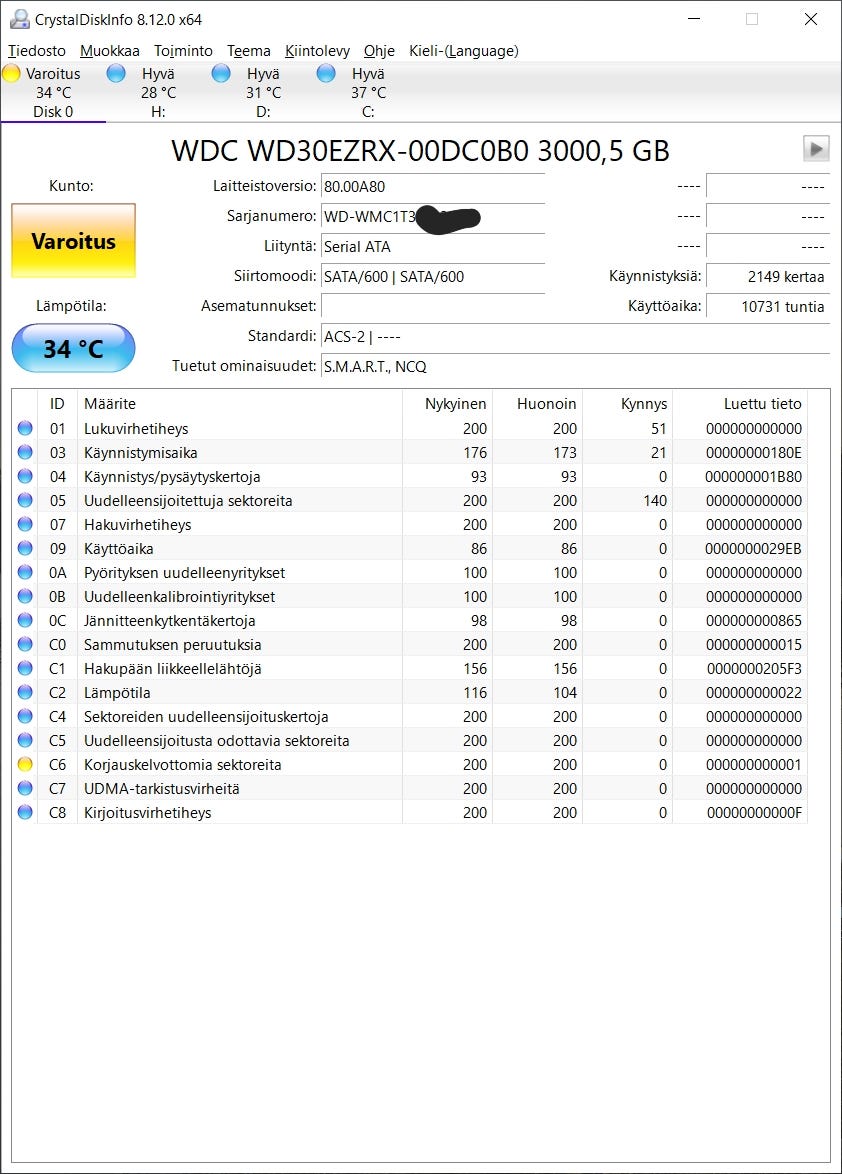Click the status orb of Hakupään liikkeellelähtöjä row
842x1174 pixels.
(x=25, y=668)
